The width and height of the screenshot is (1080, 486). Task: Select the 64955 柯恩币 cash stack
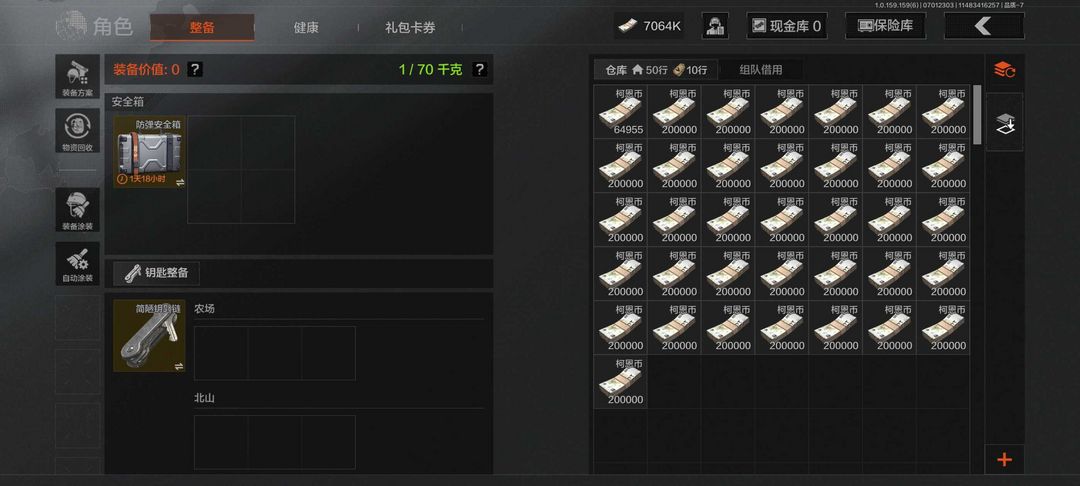[x=621, y=112]
